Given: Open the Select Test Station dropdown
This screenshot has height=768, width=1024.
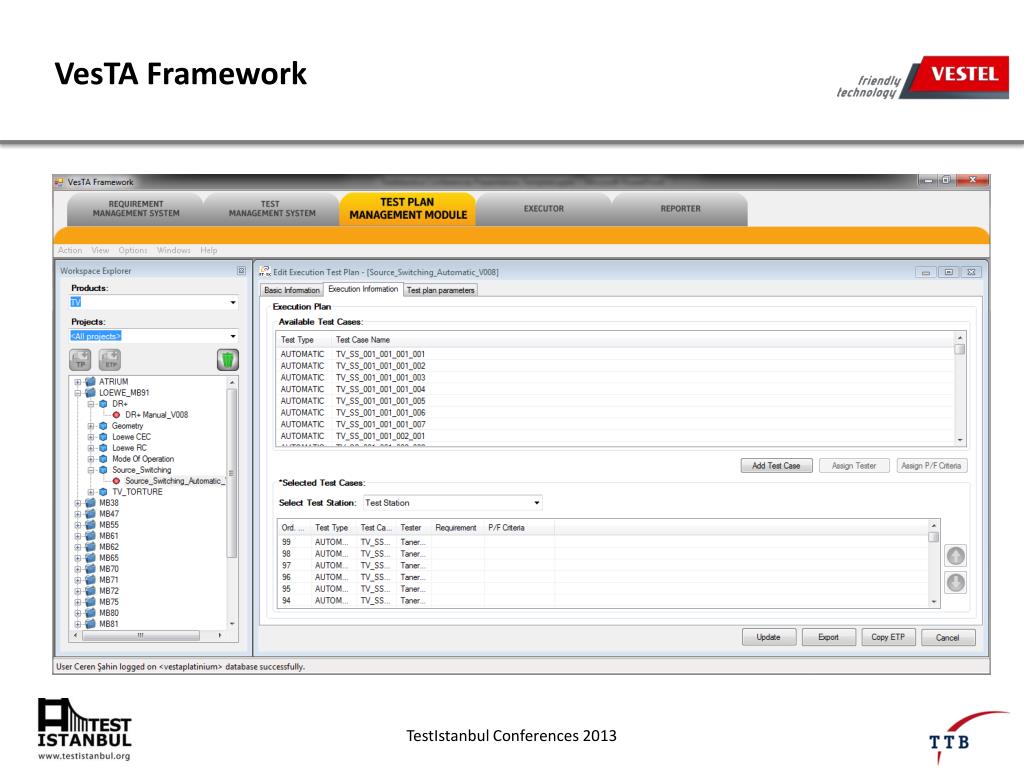Looking at the screenshot, I should pos(537,503).
